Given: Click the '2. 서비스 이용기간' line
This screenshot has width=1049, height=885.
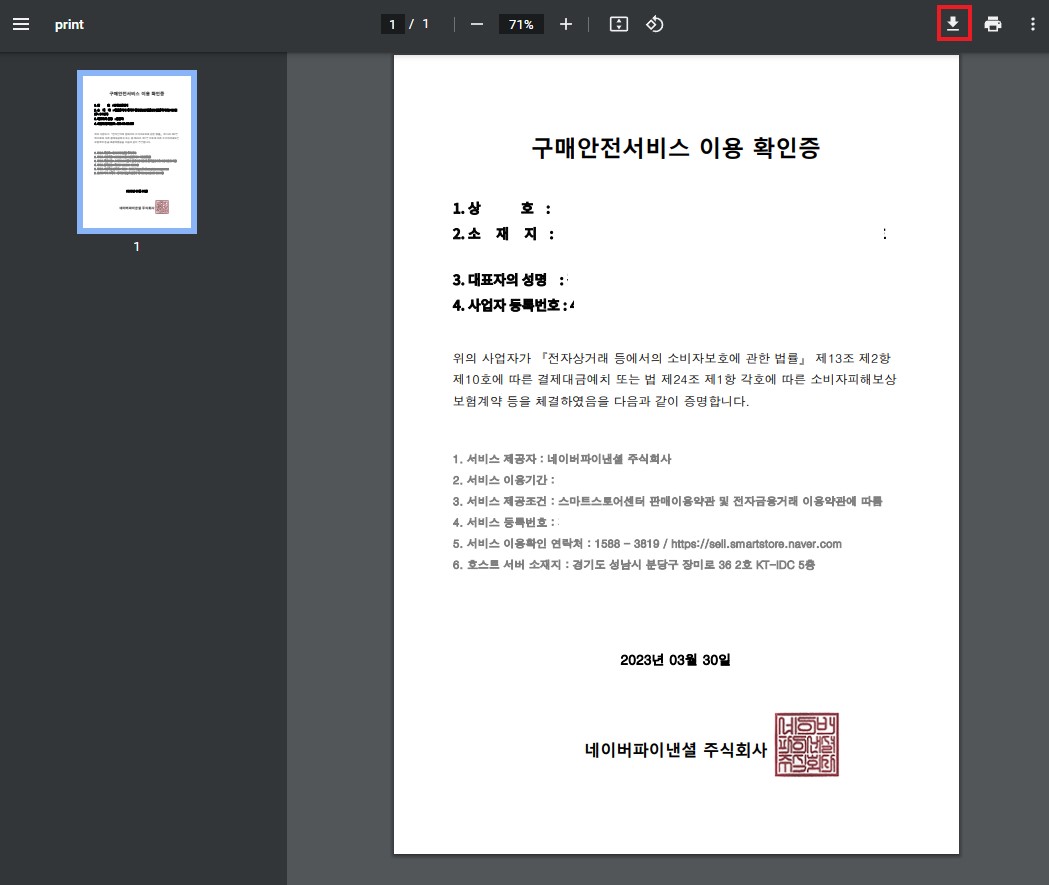Looking at the screenshot, I should click(503, 480).
